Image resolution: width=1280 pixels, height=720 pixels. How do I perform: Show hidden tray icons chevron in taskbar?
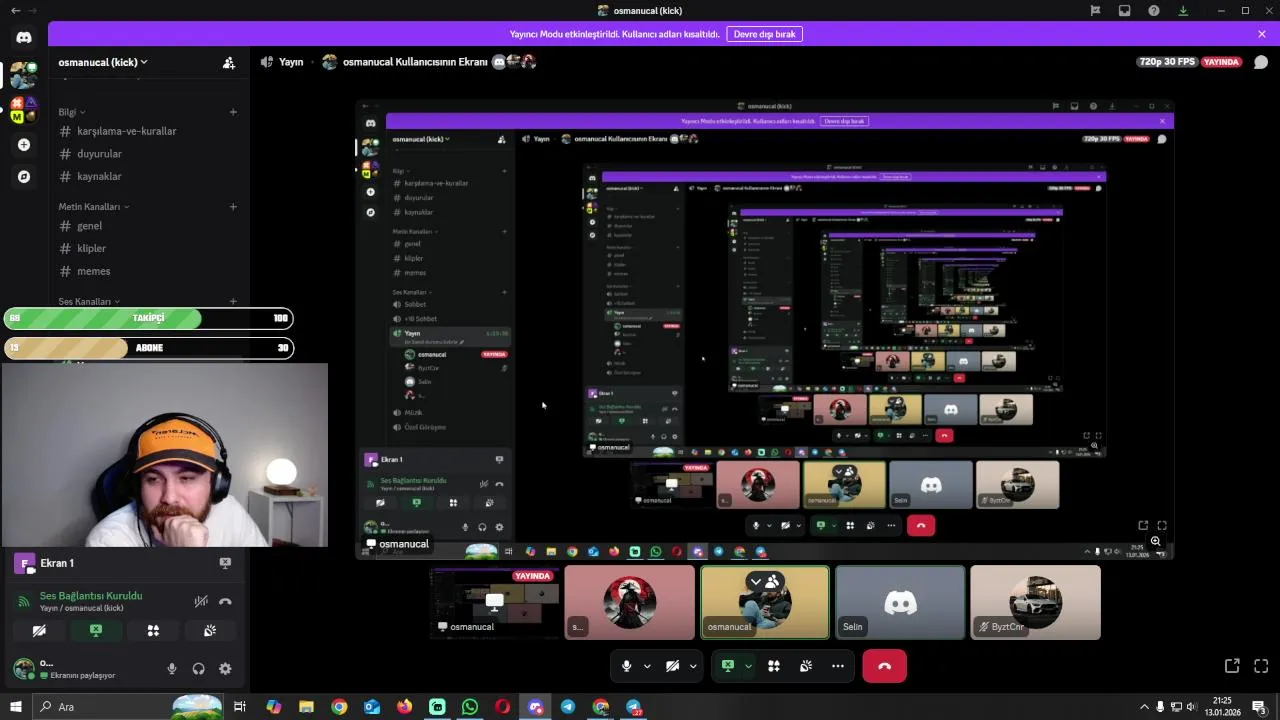(x=1144, y=707)
